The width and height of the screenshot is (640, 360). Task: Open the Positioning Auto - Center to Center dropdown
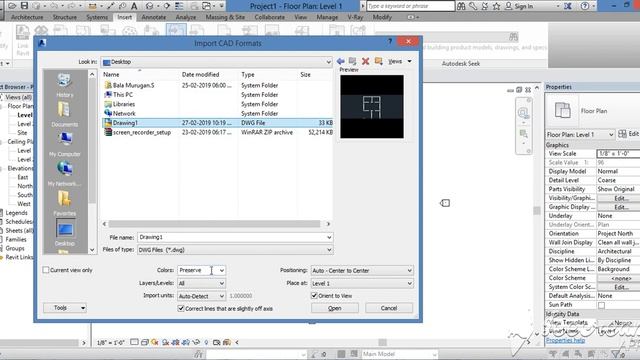point(362,270)
